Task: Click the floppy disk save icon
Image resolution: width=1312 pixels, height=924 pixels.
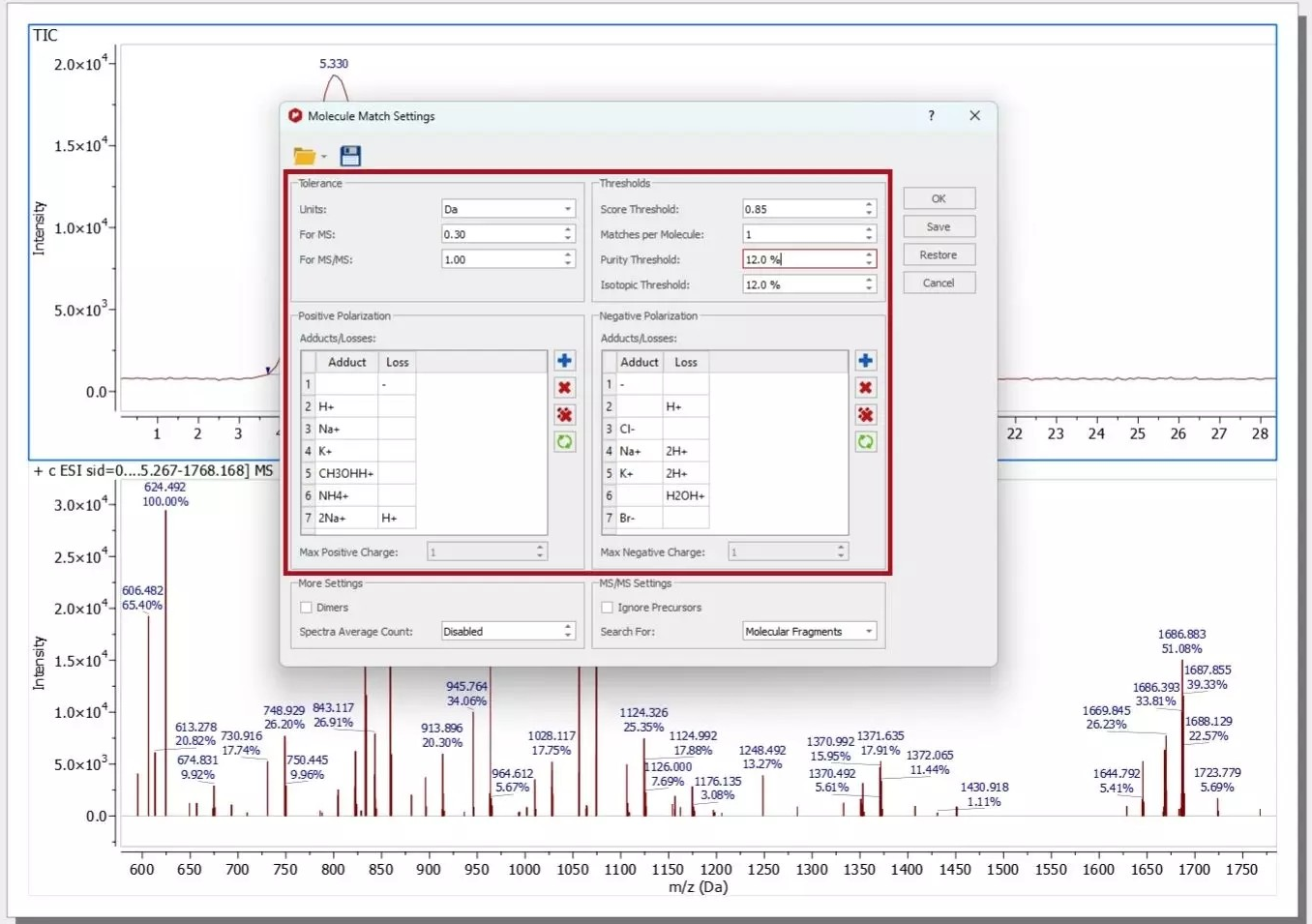Action: [x=350, y=156]
